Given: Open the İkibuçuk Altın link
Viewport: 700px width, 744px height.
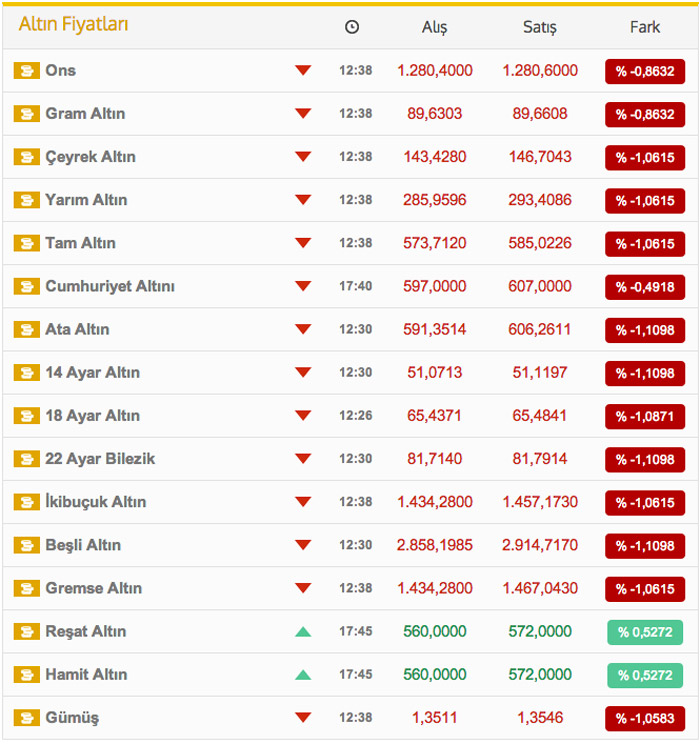Looking at the screenshot, I should [x=96, y=502].
